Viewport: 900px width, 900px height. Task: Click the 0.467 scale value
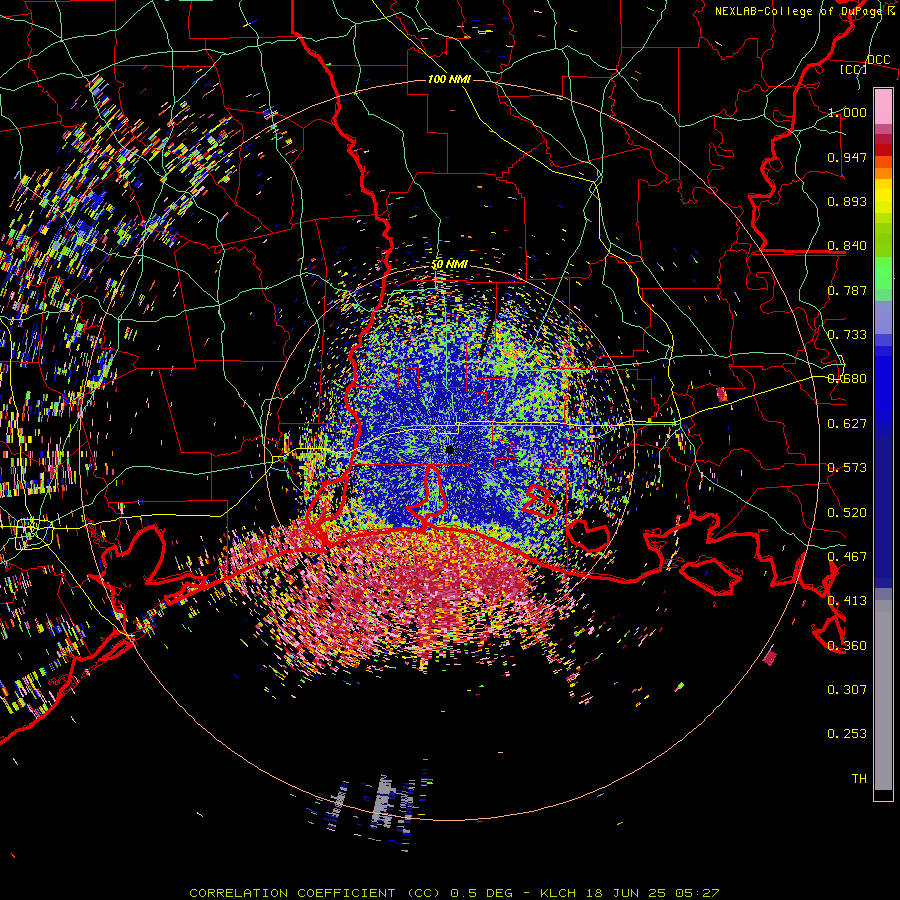[847, 557]
